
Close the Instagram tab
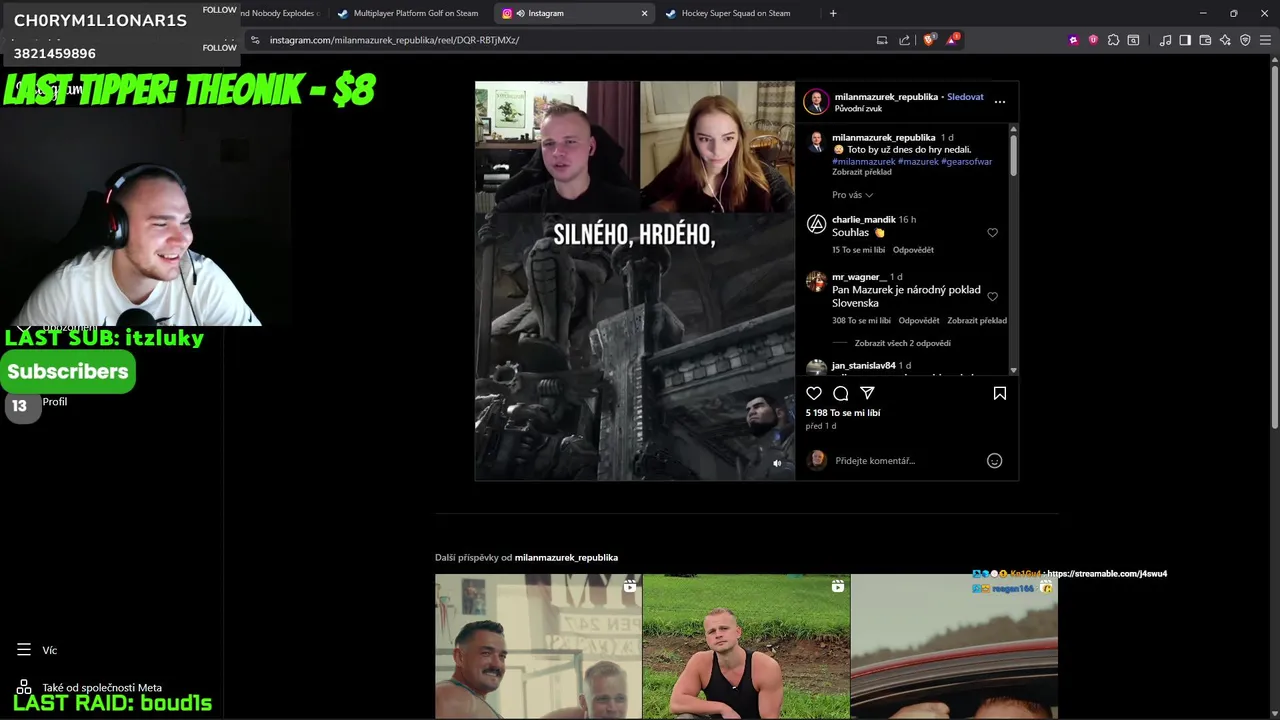[x=644, y=13]
